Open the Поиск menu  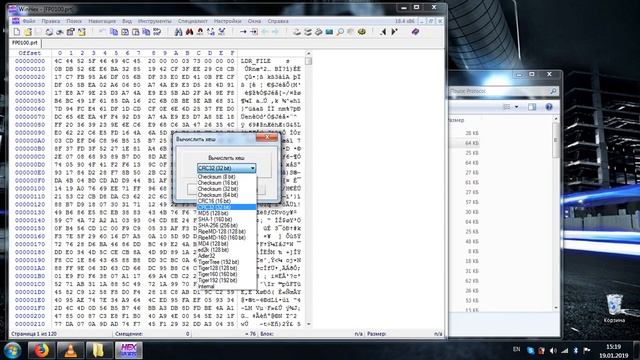(x=74, y=21)
